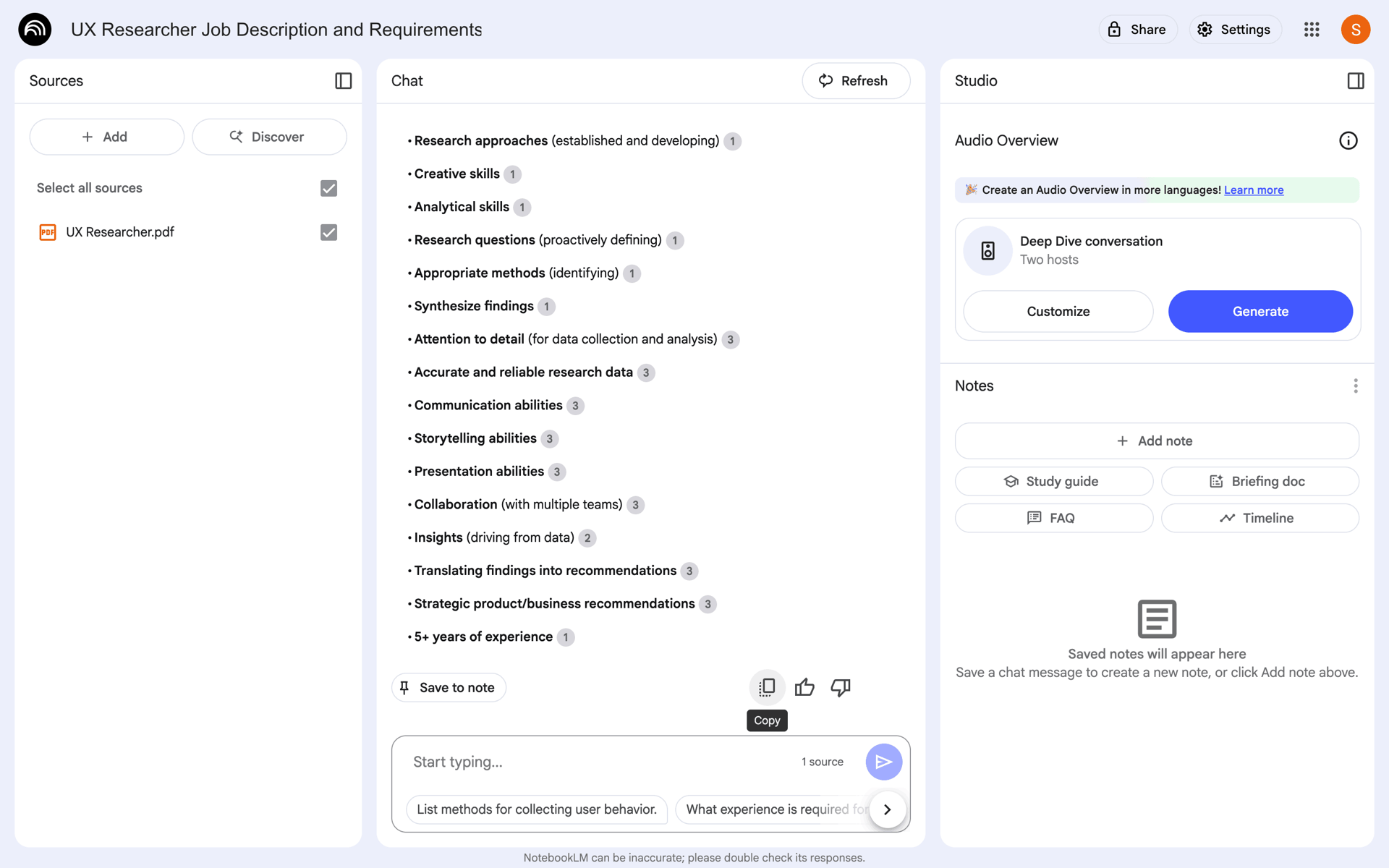Give the response a thumbs down
The width and height of the screenshot is (1389, 868).
tap(841, 687)
